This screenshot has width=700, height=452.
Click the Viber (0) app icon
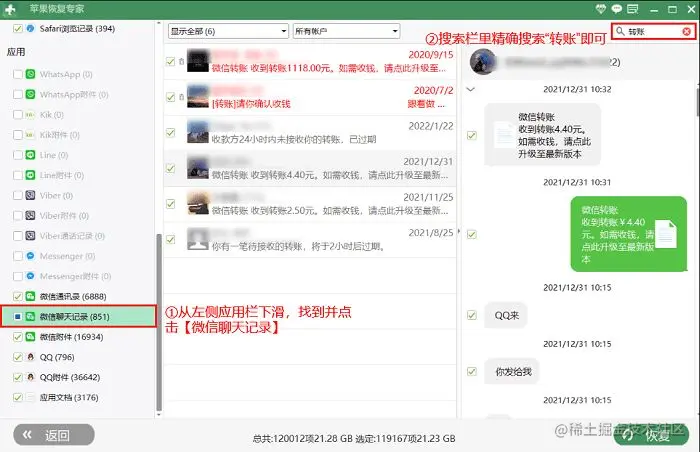coord(30,195)
